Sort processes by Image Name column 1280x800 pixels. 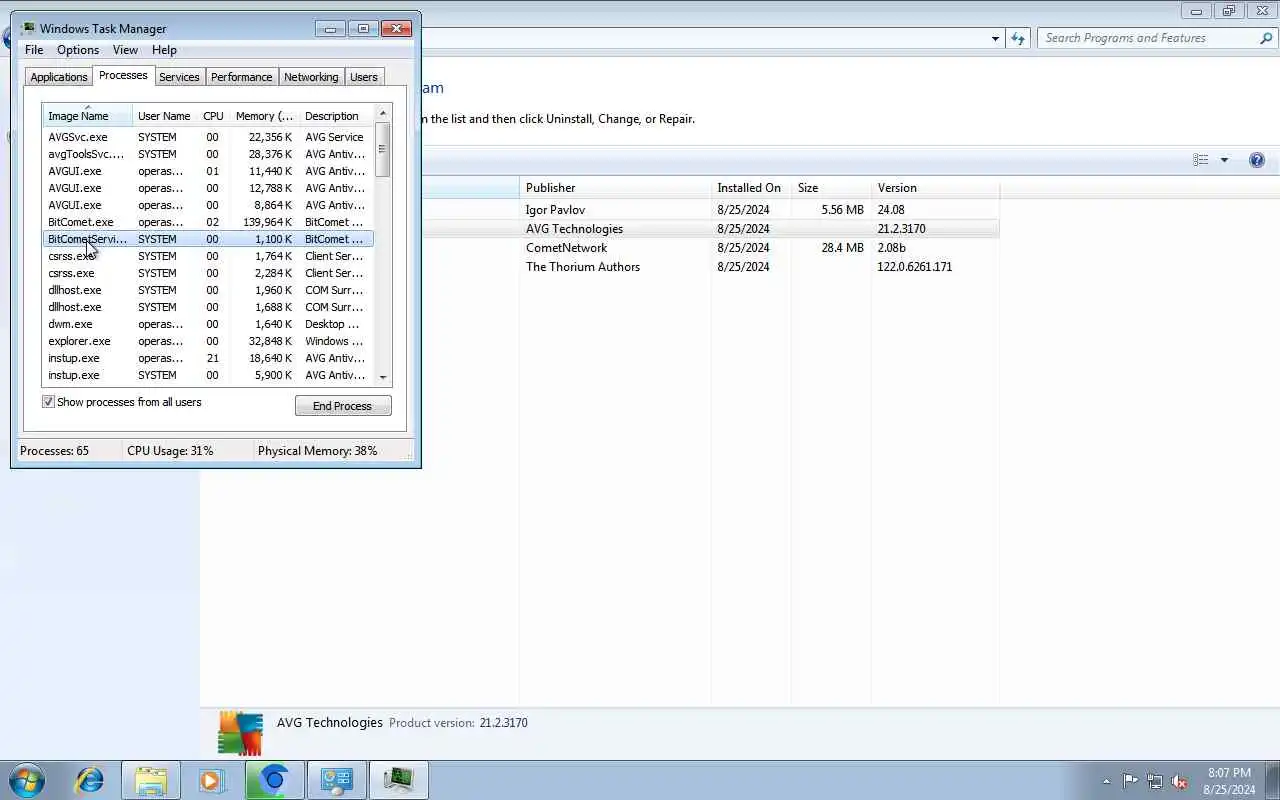87,116
